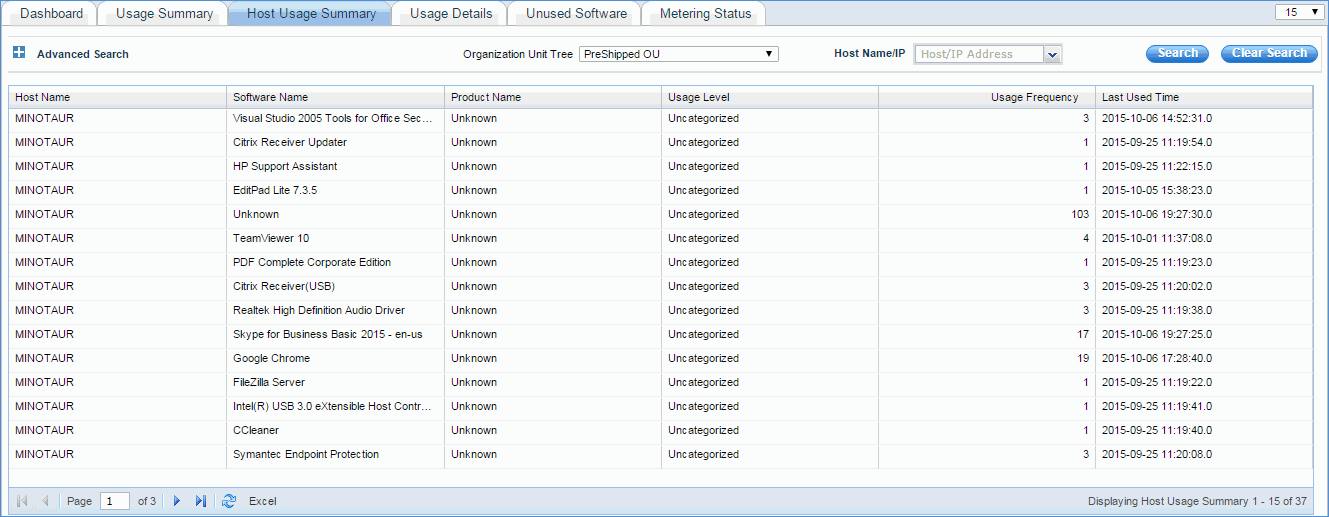This screenshot has width=1329, height=517.
Task: Open the page size dropdown showing 15
Action: [x=1298, y=12]
